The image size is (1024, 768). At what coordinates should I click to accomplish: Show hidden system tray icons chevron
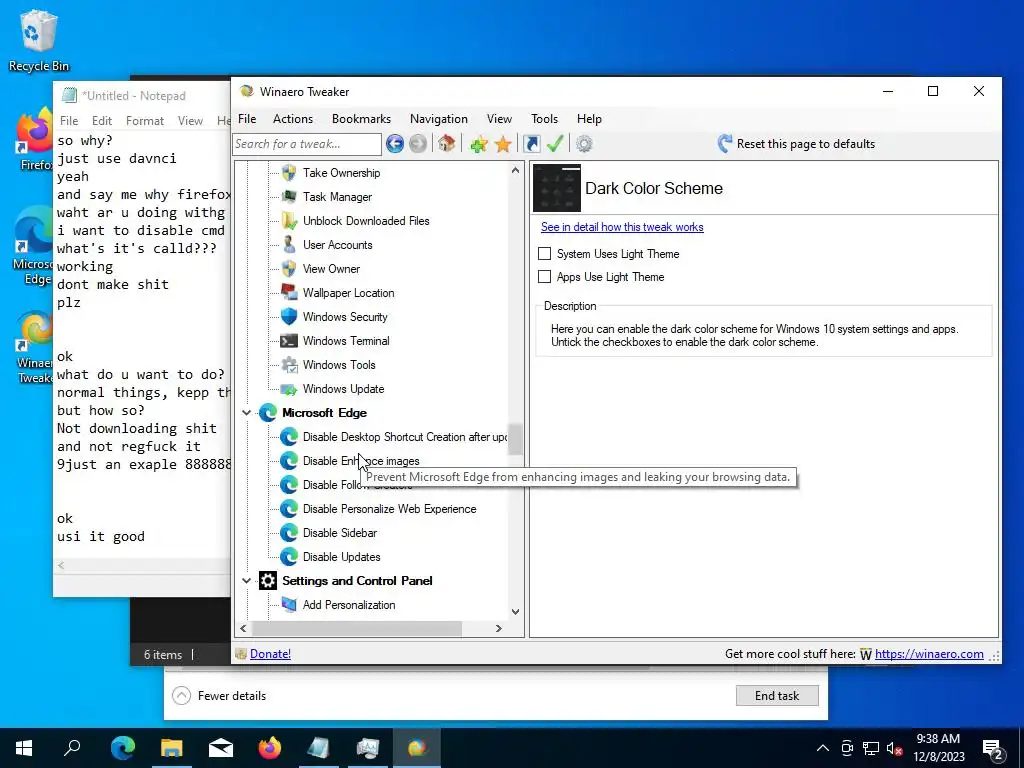823,748
